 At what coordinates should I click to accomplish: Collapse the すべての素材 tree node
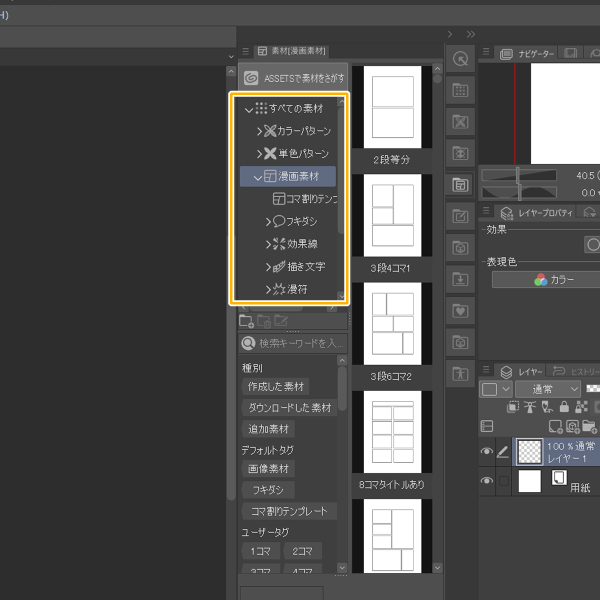pos(249,110)
